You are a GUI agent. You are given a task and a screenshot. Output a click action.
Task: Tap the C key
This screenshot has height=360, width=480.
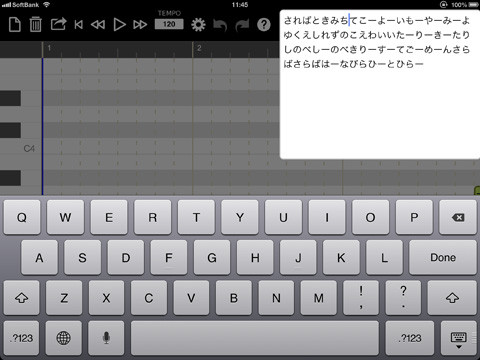pos(149,298)
